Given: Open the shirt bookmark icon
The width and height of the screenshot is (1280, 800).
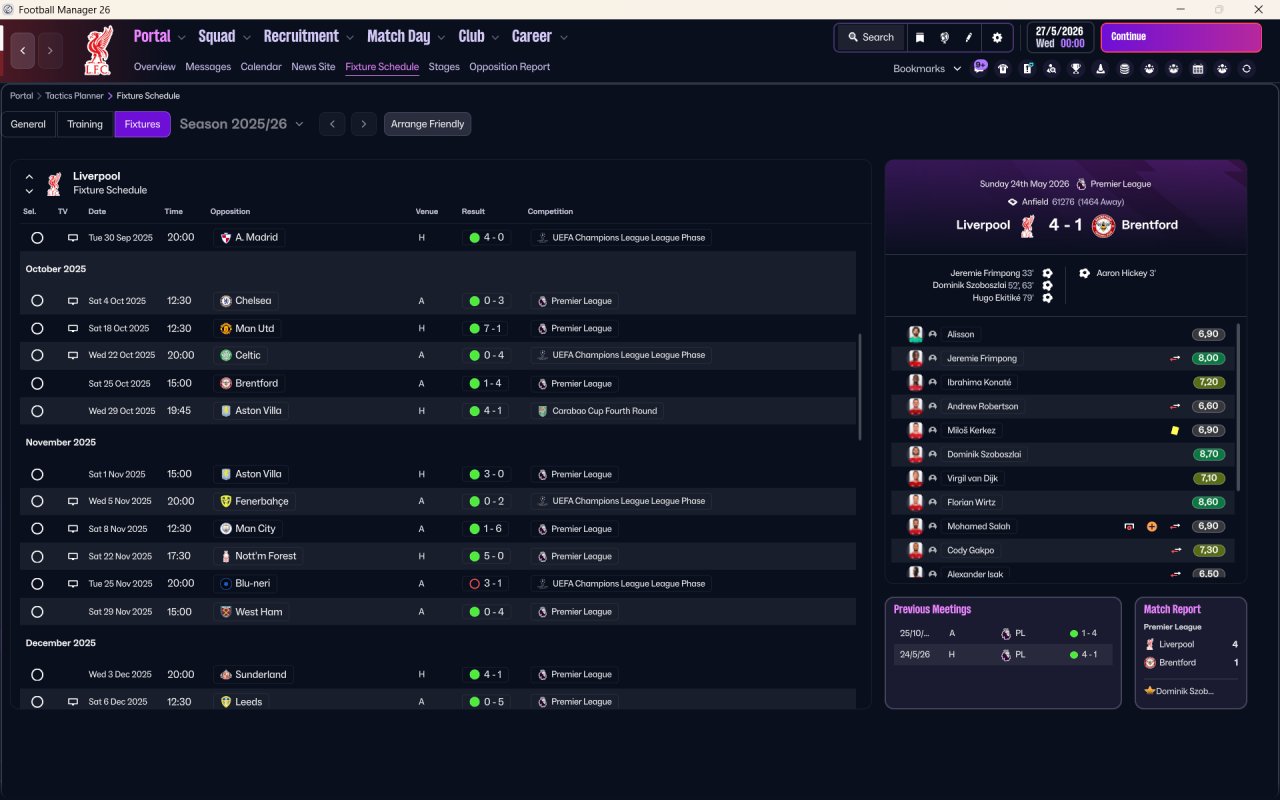Looking at the screenshot, I should (x=1003, y=69).
